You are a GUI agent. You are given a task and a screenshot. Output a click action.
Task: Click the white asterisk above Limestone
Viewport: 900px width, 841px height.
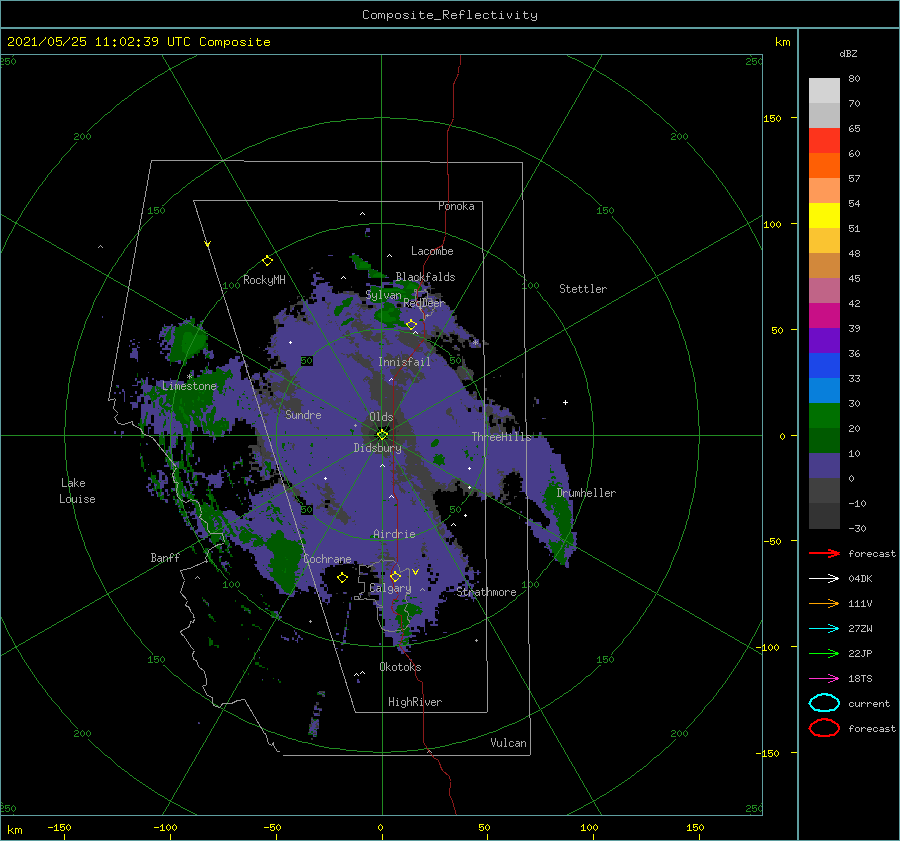(189, 377)
